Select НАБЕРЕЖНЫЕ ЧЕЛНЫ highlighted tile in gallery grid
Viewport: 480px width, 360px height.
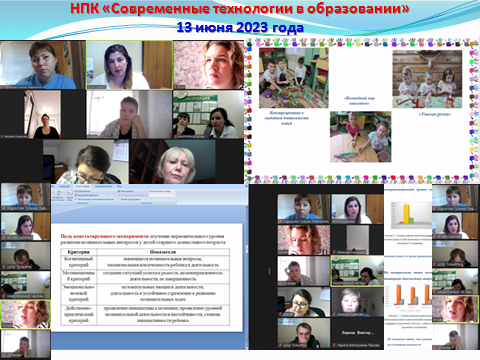click(x=357, y=271)
